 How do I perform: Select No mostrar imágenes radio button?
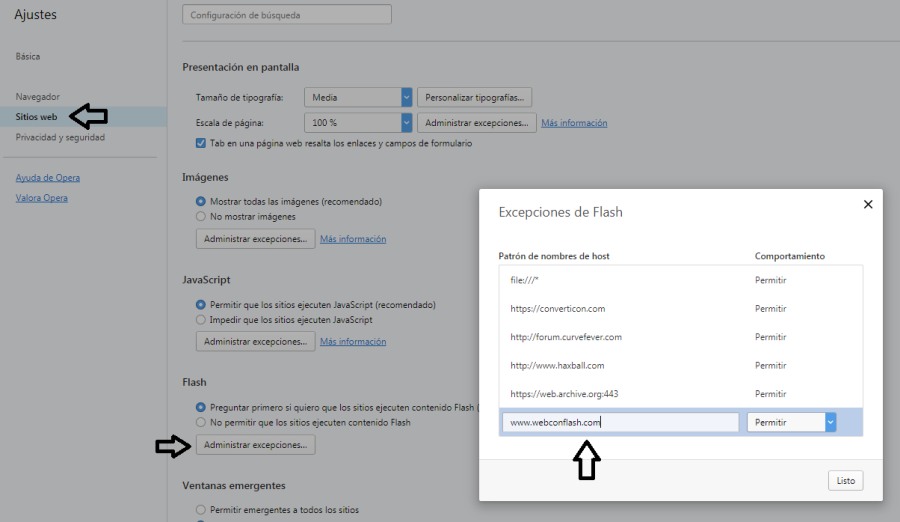click(200, 216)
